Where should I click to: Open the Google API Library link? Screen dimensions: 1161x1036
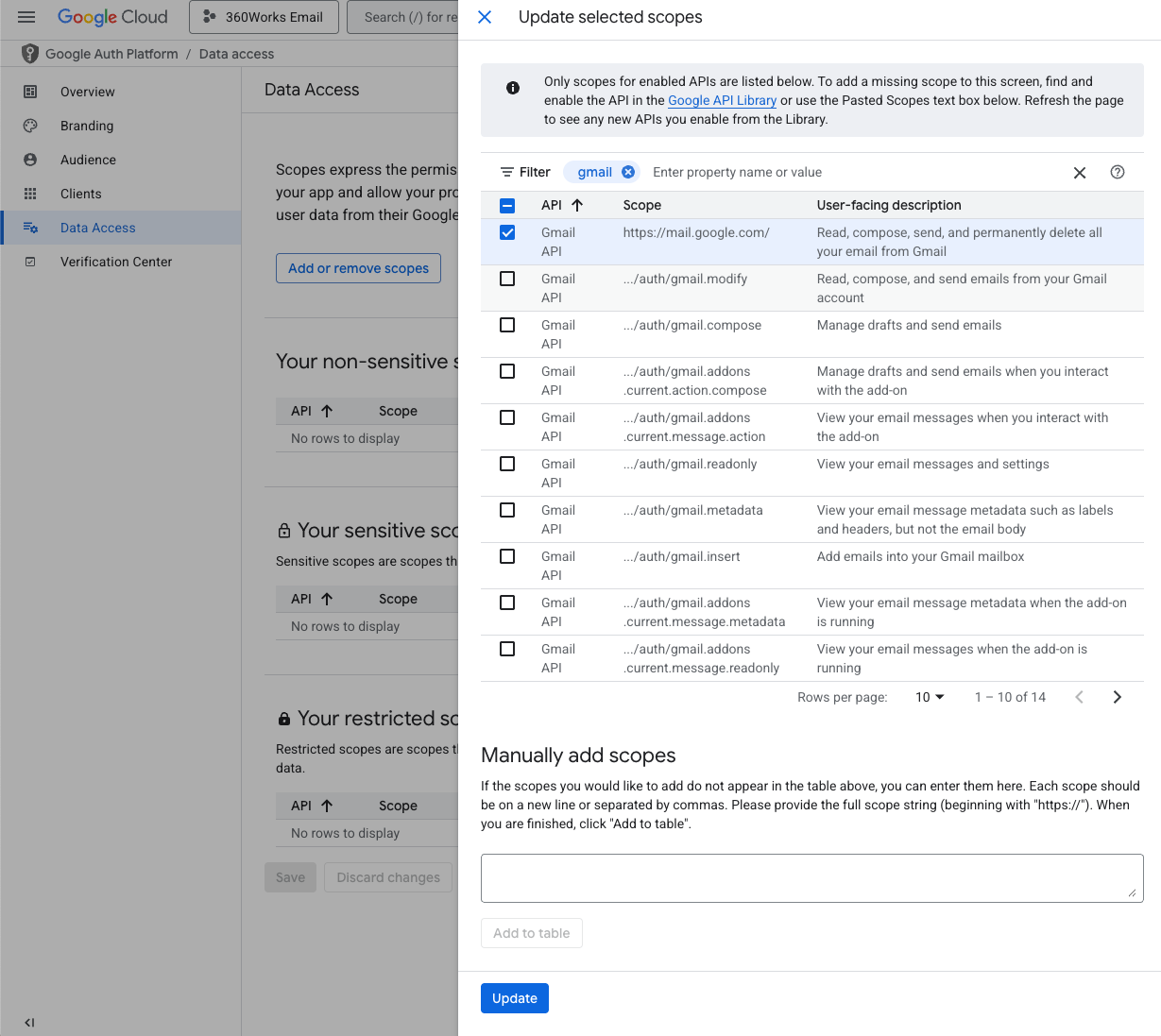pos(722,100)
